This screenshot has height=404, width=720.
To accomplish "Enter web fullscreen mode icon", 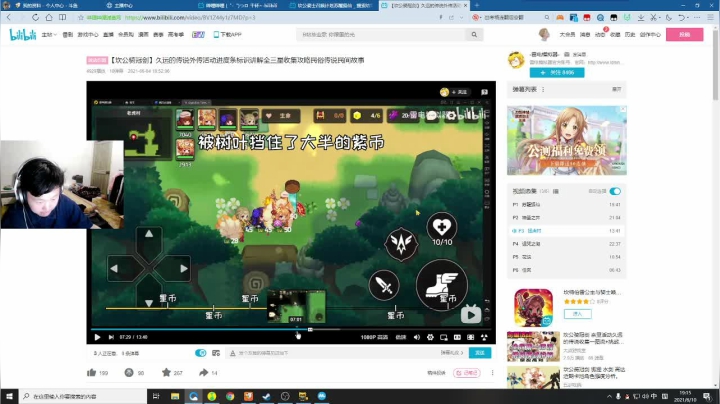I will 471,337.
